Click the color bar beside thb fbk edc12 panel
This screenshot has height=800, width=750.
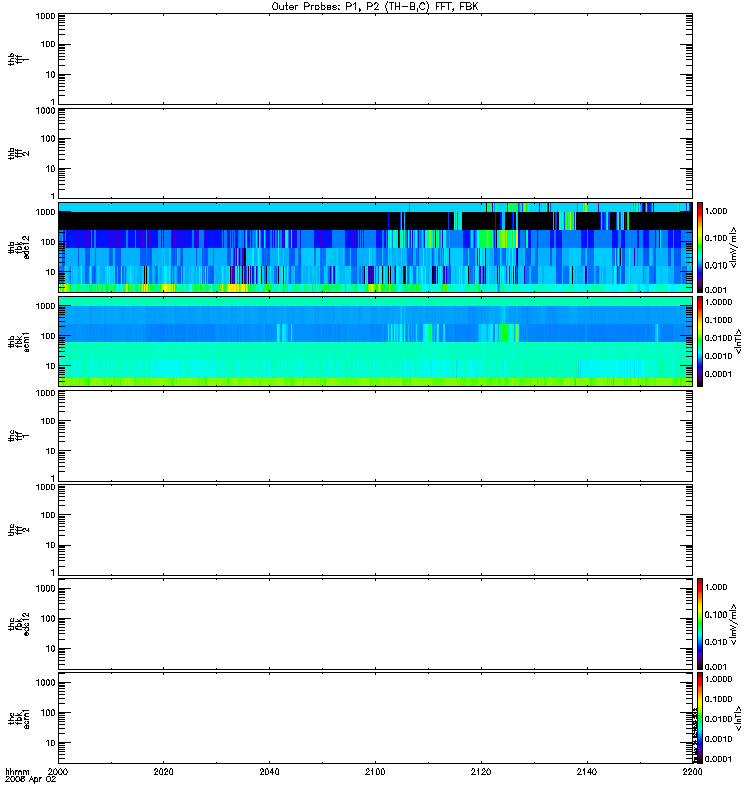tap(700, 247)
